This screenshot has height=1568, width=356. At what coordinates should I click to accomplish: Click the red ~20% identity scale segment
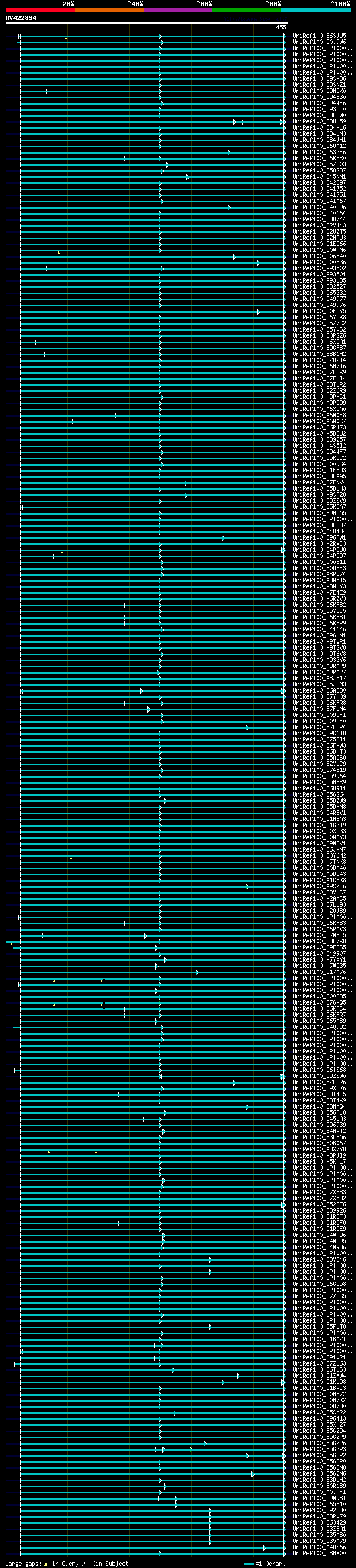coord(40,10)
